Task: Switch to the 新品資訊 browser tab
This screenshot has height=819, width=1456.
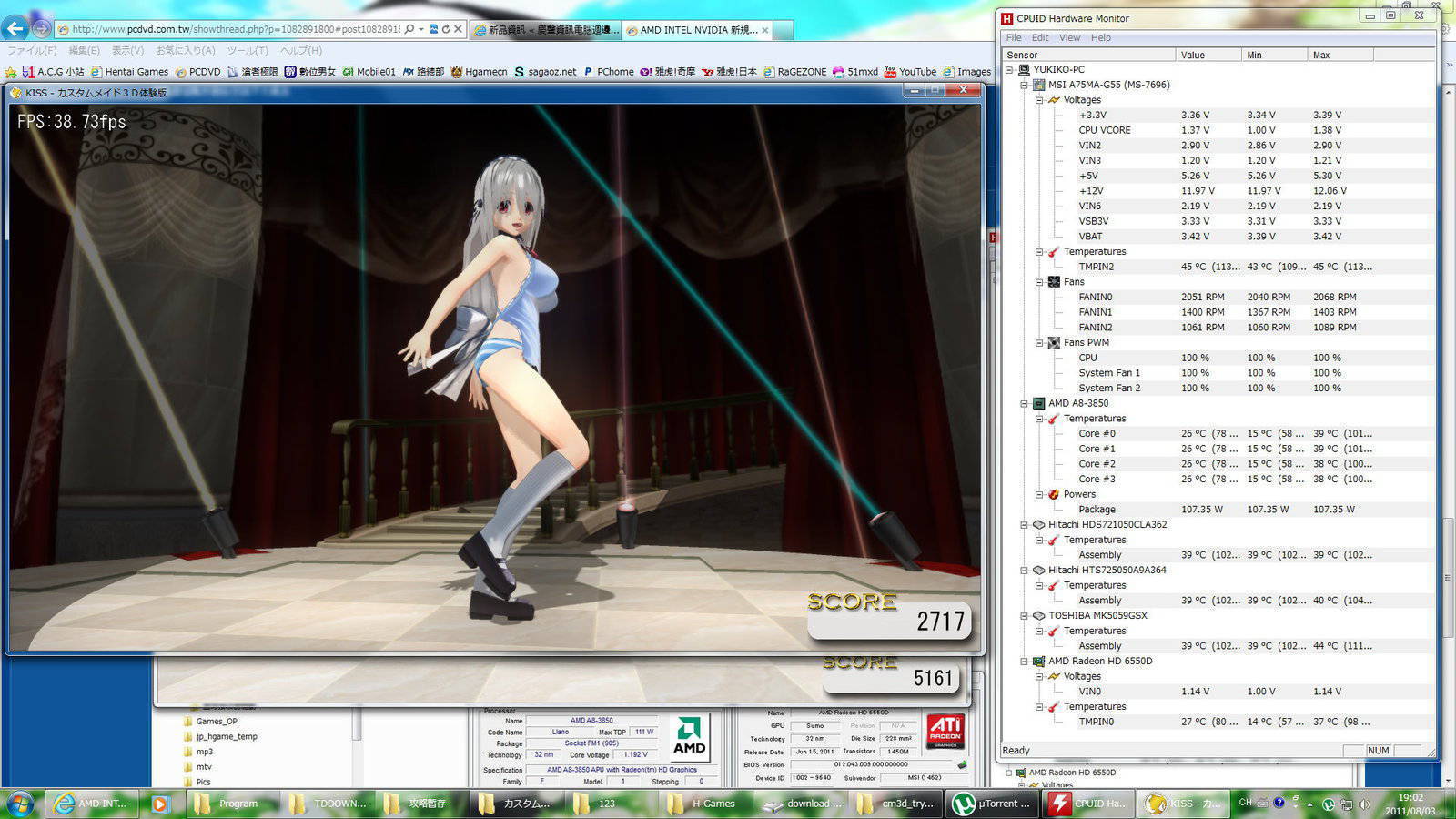Action: 546,30
